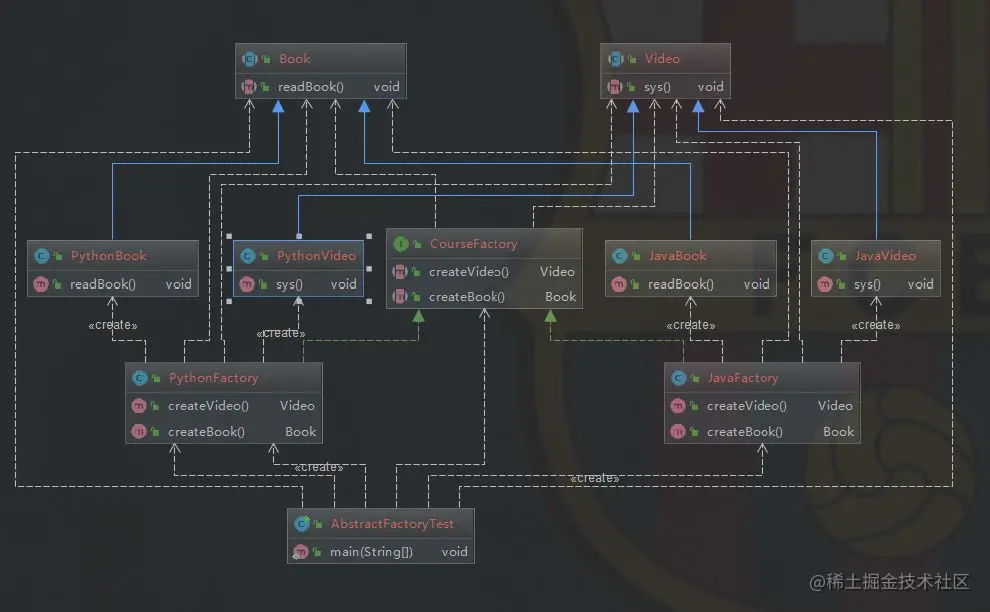Click «create» label below JavaVideo
The width and height of the screenshot is (990, 612).
click(x=876, y=325)
